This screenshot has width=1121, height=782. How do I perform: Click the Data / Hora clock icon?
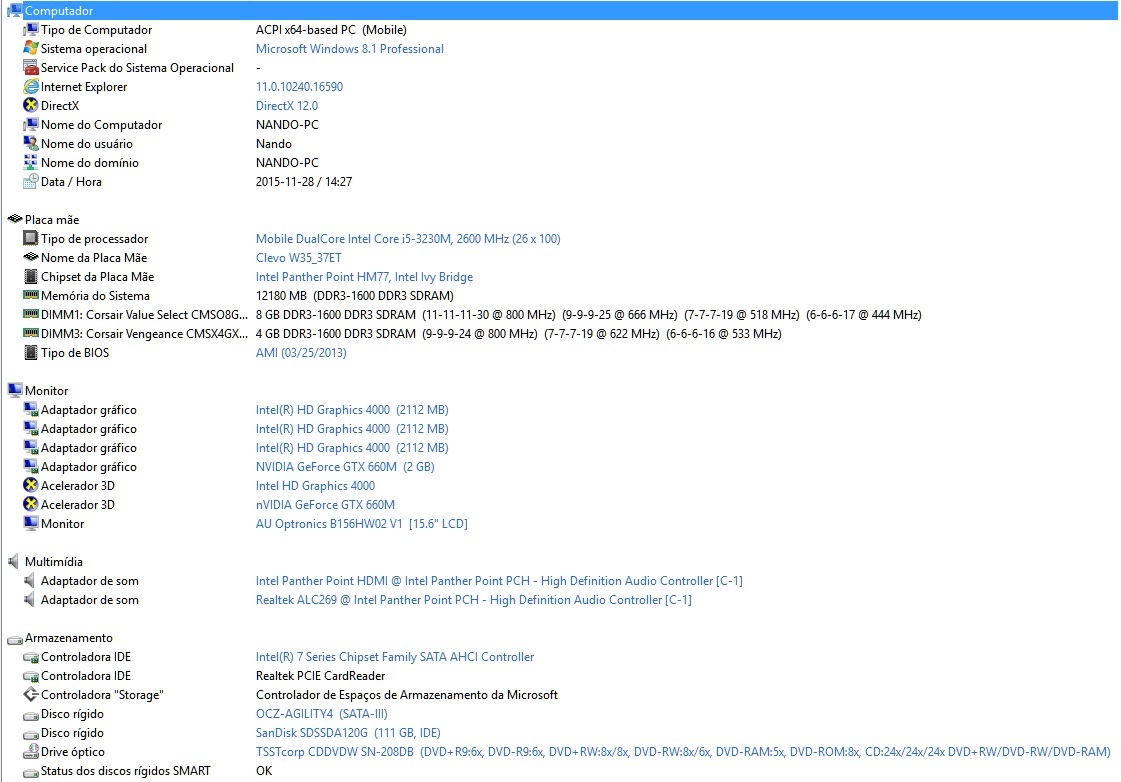click(31, 182)
